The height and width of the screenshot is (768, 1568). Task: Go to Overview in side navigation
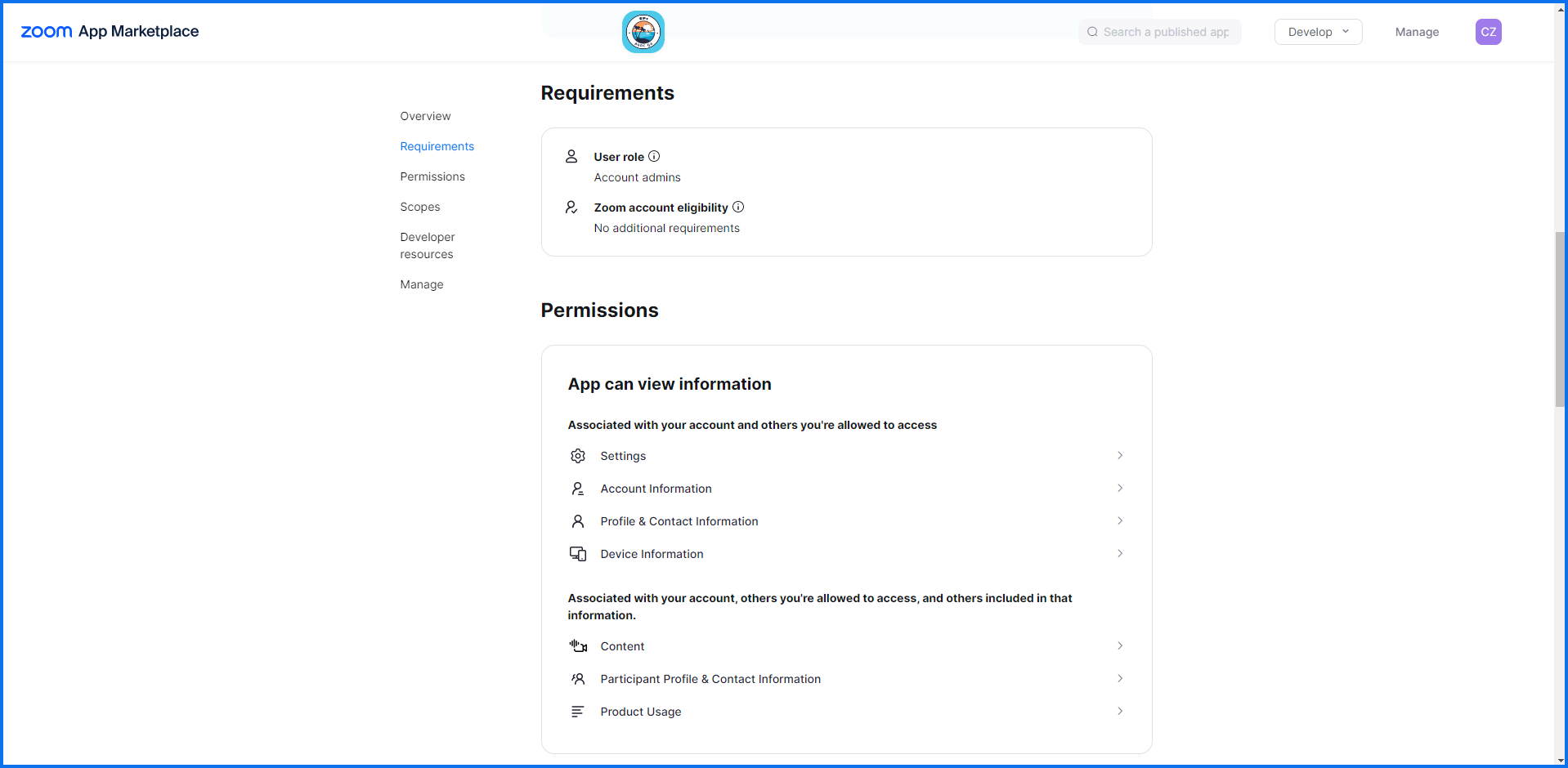[425, 116]
